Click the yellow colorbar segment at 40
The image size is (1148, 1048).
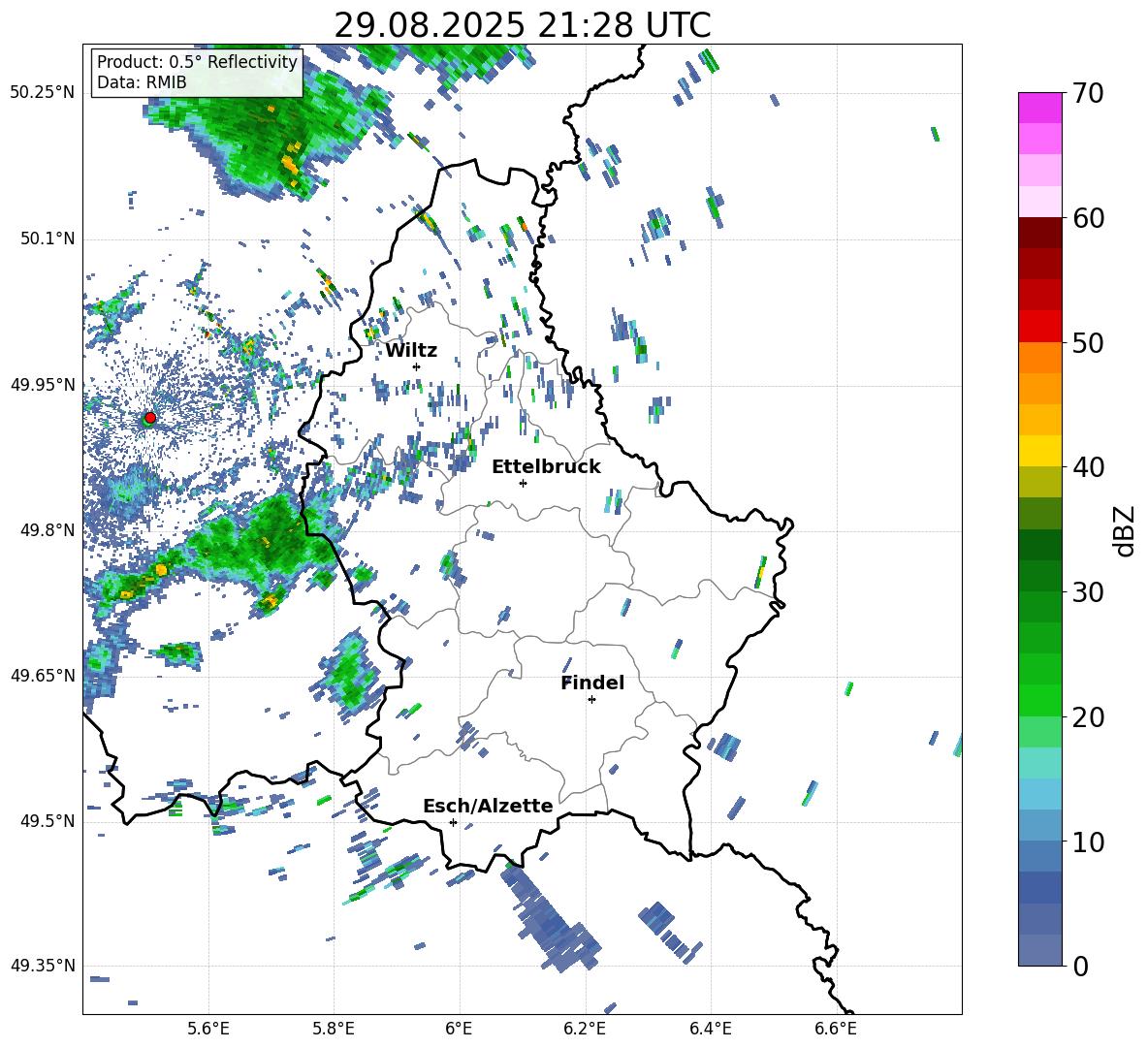pyautogui.click(x=1039, y=450)
